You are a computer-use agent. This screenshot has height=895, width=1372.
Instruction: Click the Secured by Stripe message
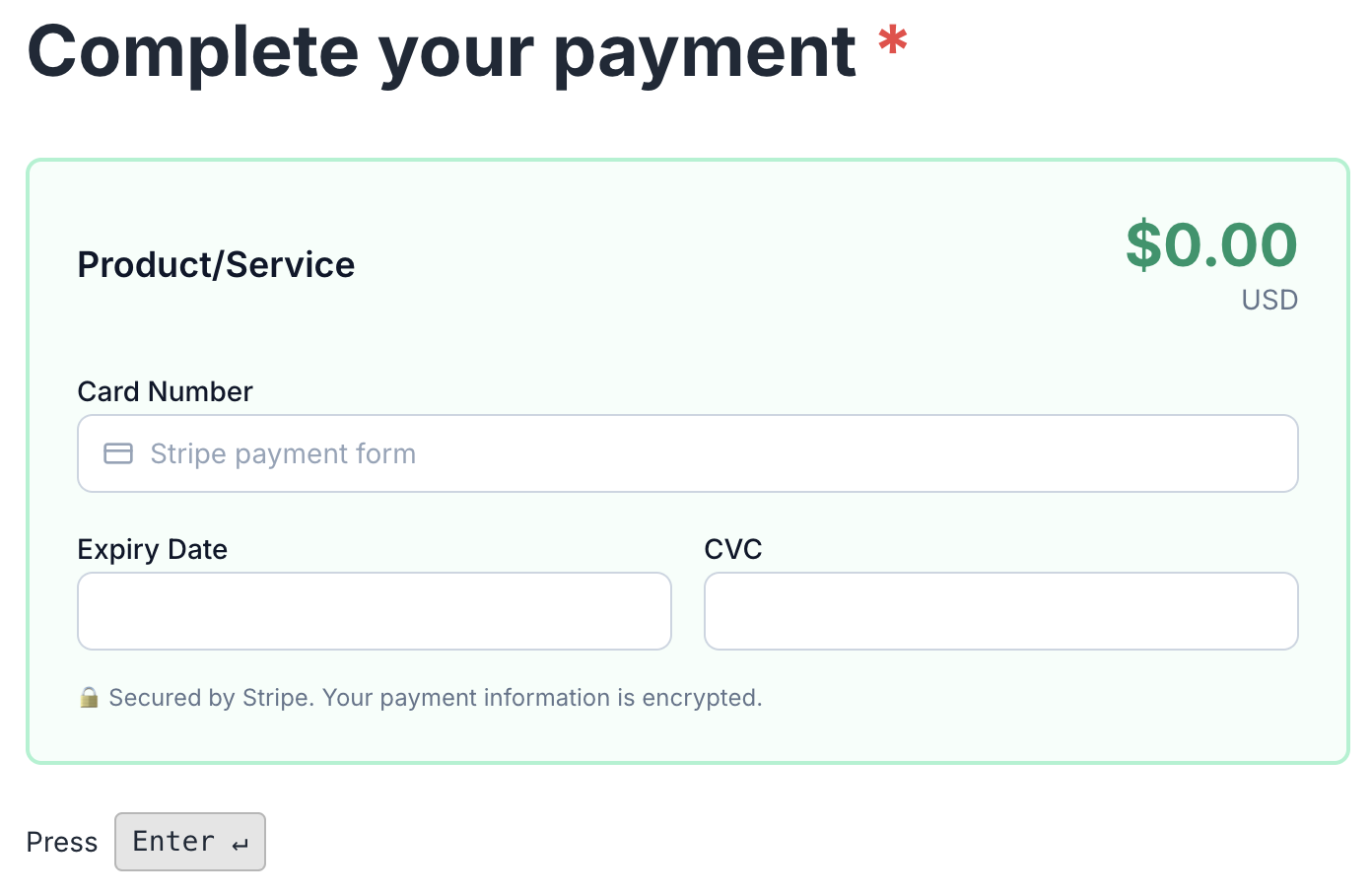[x=437, y=698]
